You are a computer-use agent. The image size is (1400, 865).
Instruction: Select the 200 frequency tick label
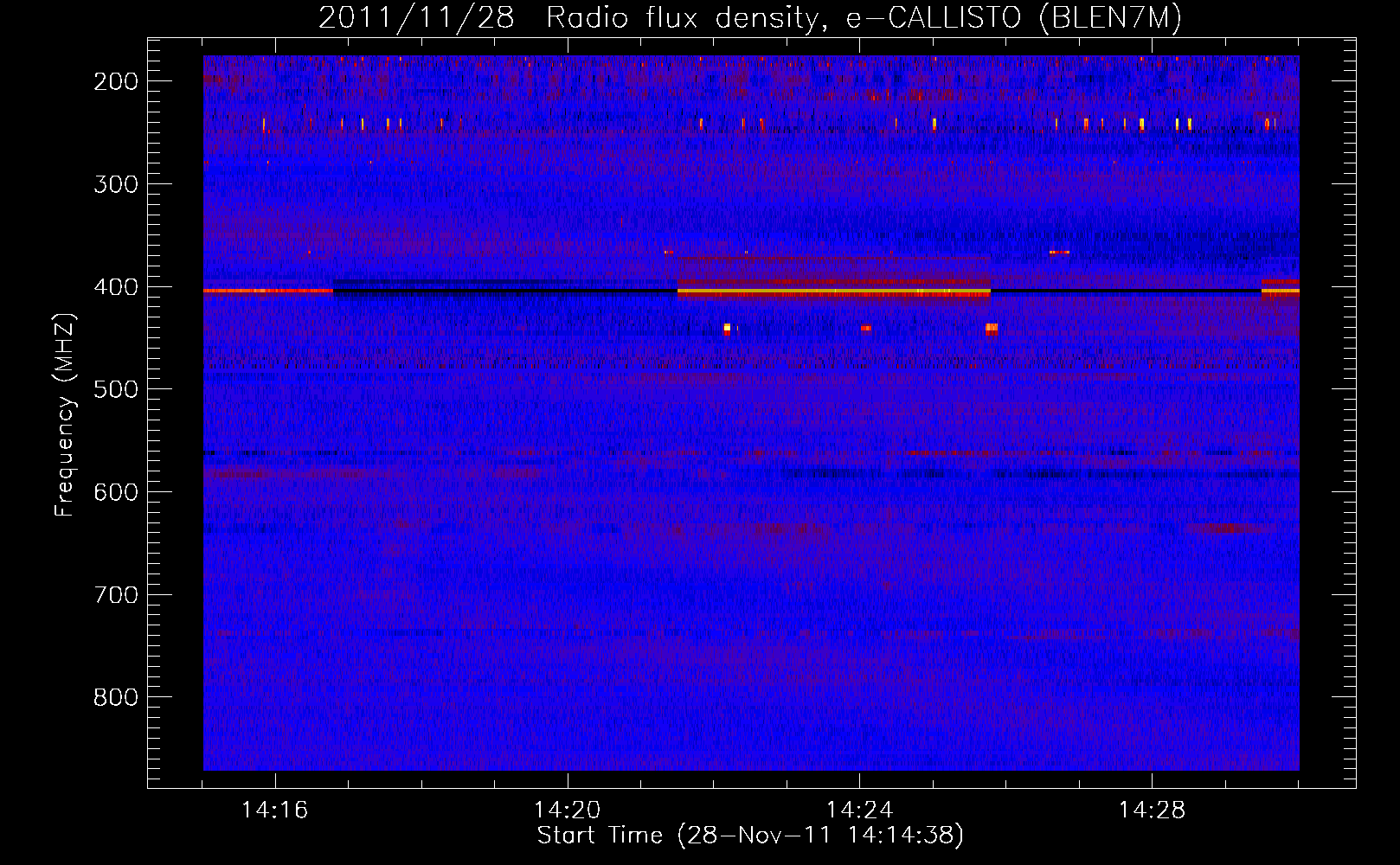(116, 81)
